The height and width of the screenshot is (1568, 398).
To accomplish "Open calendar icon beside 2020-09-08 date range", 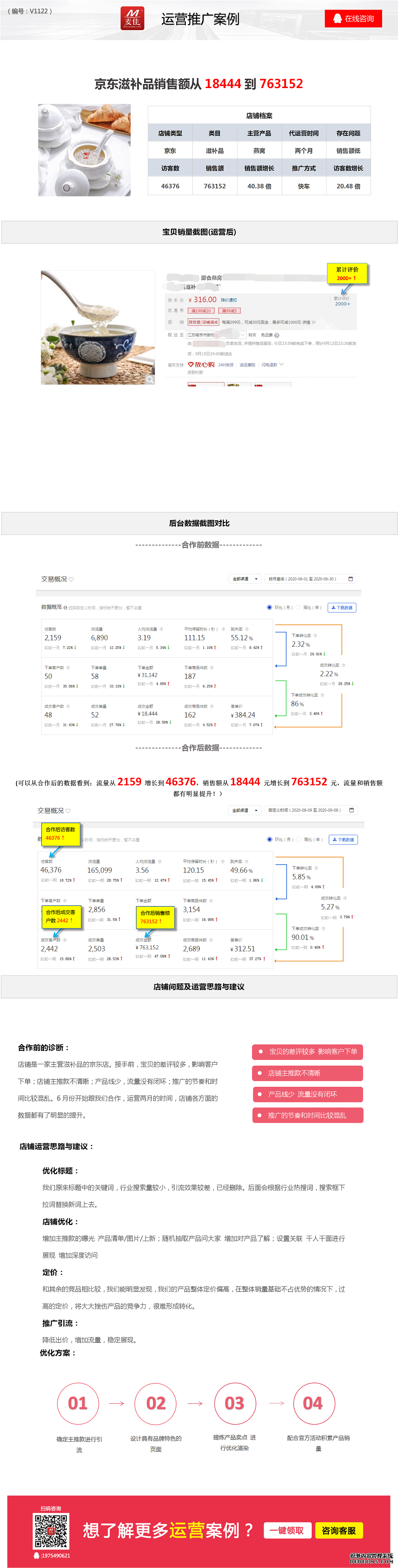I will pos(351,810).
